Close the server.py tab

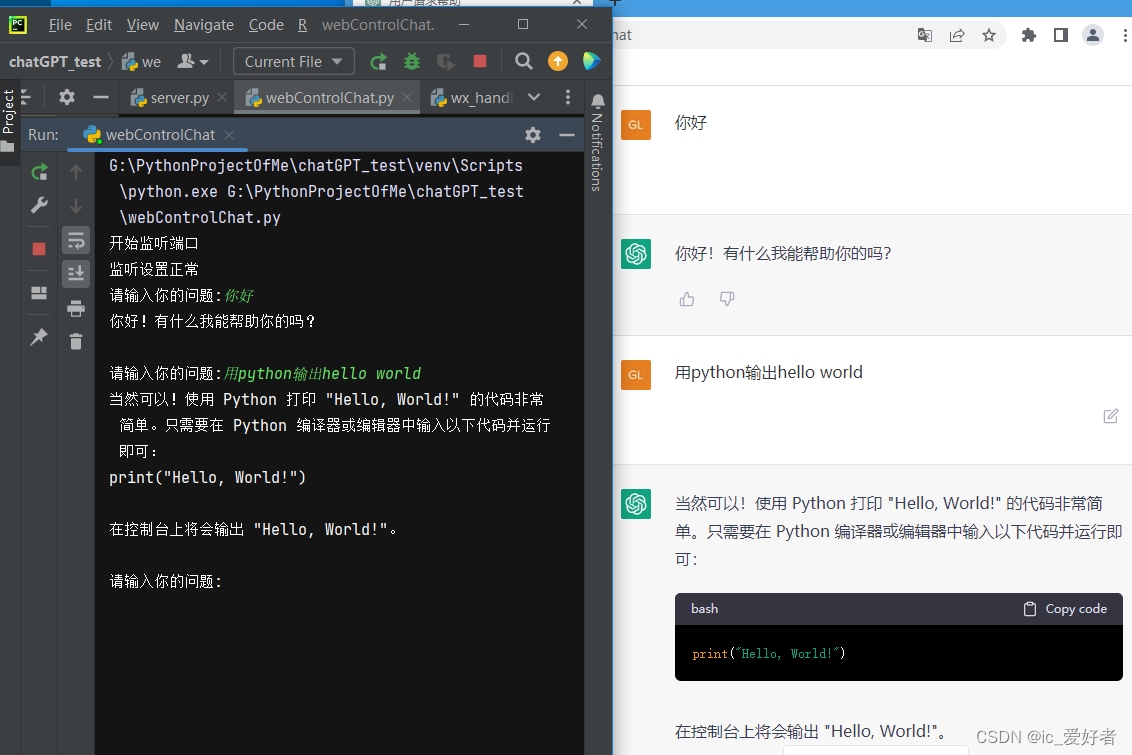222,97
